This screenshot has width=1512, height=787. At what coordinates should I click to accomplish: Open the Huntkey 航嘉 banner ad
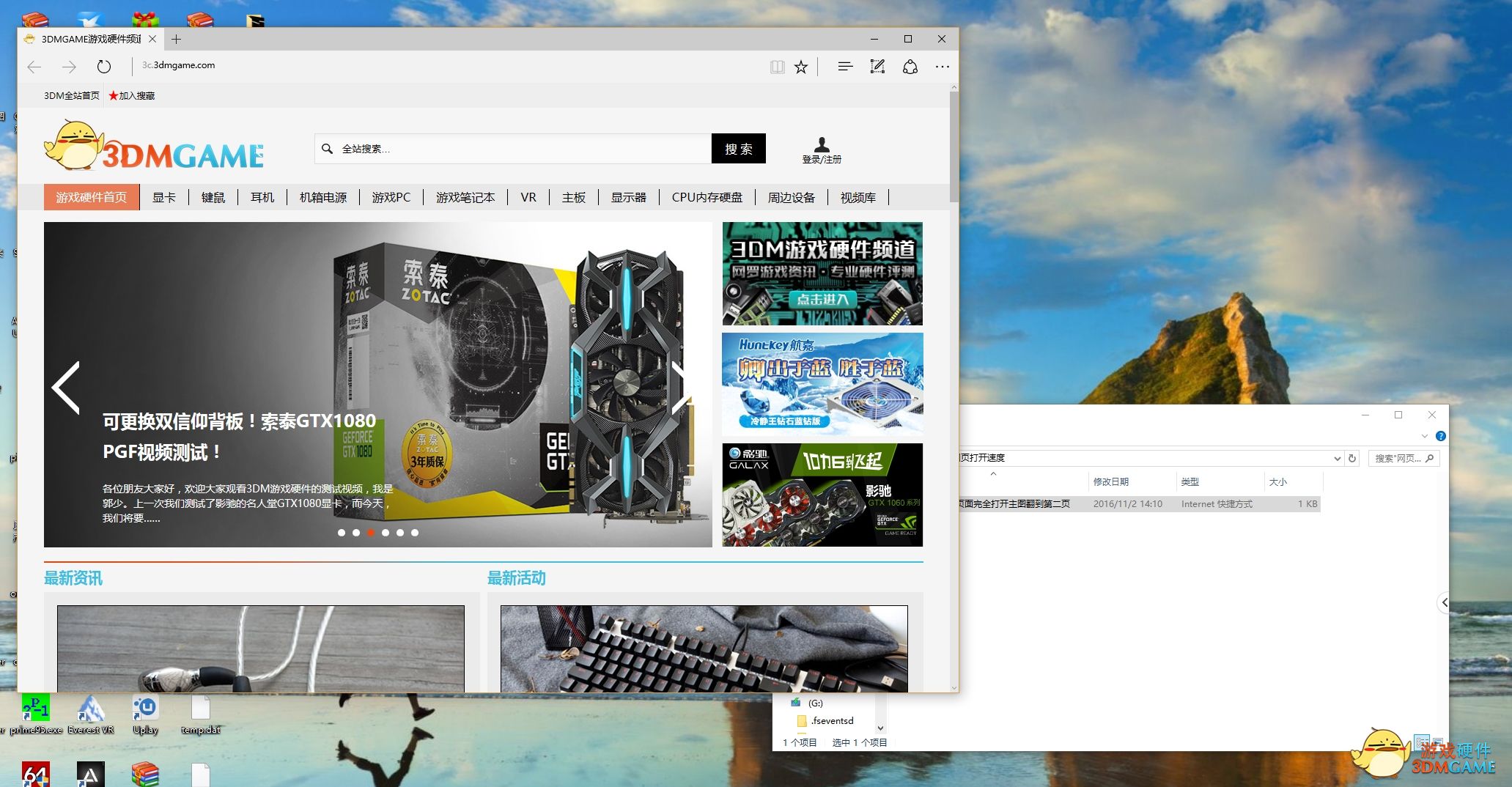tap(822, 384)
